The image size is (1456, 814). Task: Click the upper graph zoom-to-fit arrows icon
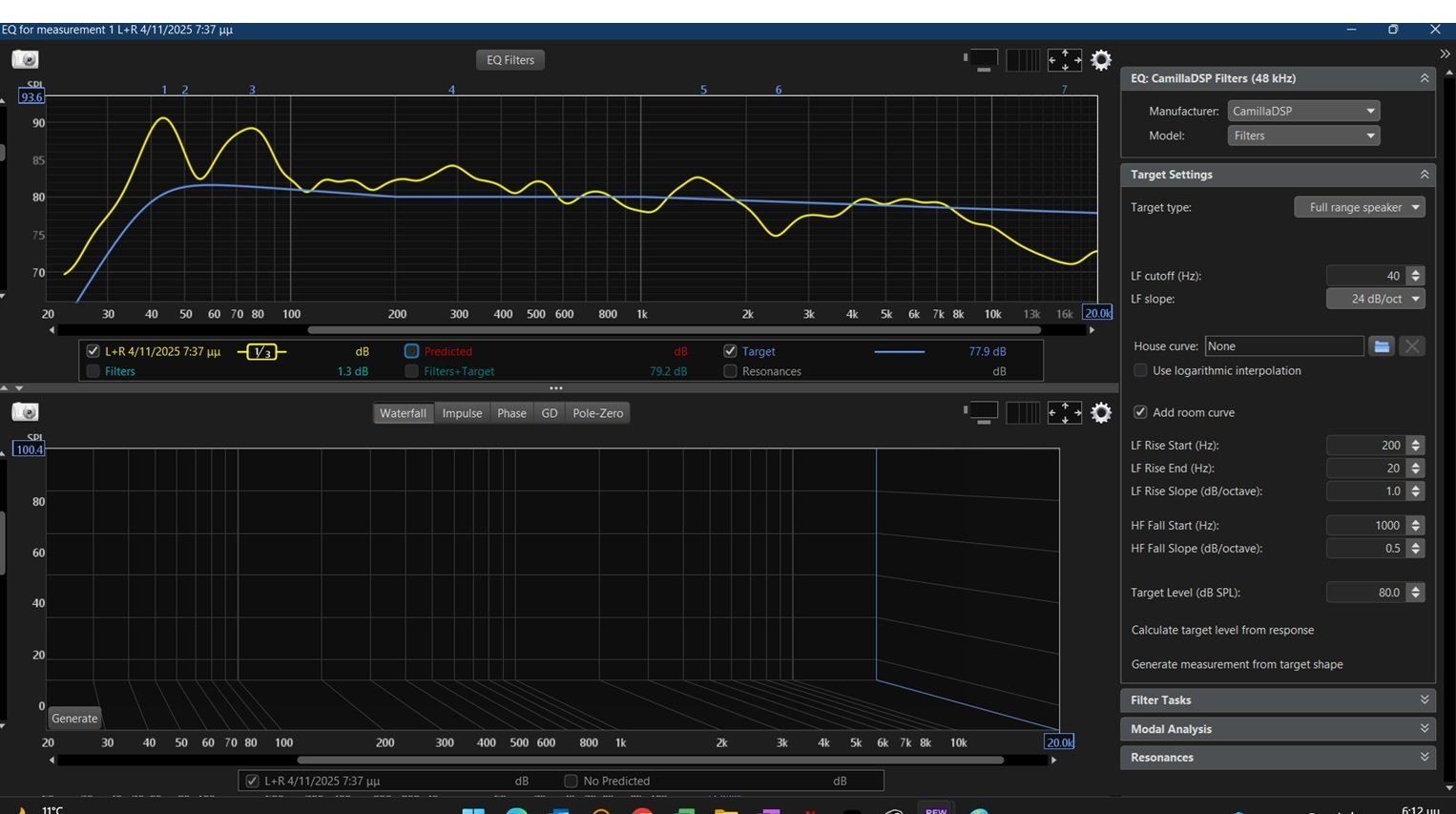tap(1064, 60)
